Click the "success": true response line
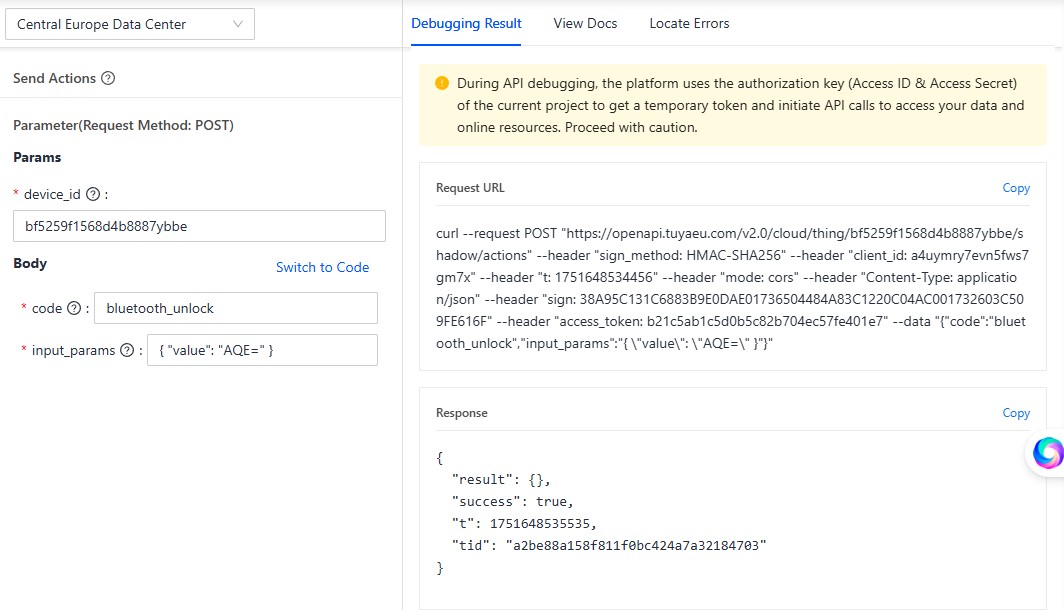The image size is (1064, 610). (513, 501)
